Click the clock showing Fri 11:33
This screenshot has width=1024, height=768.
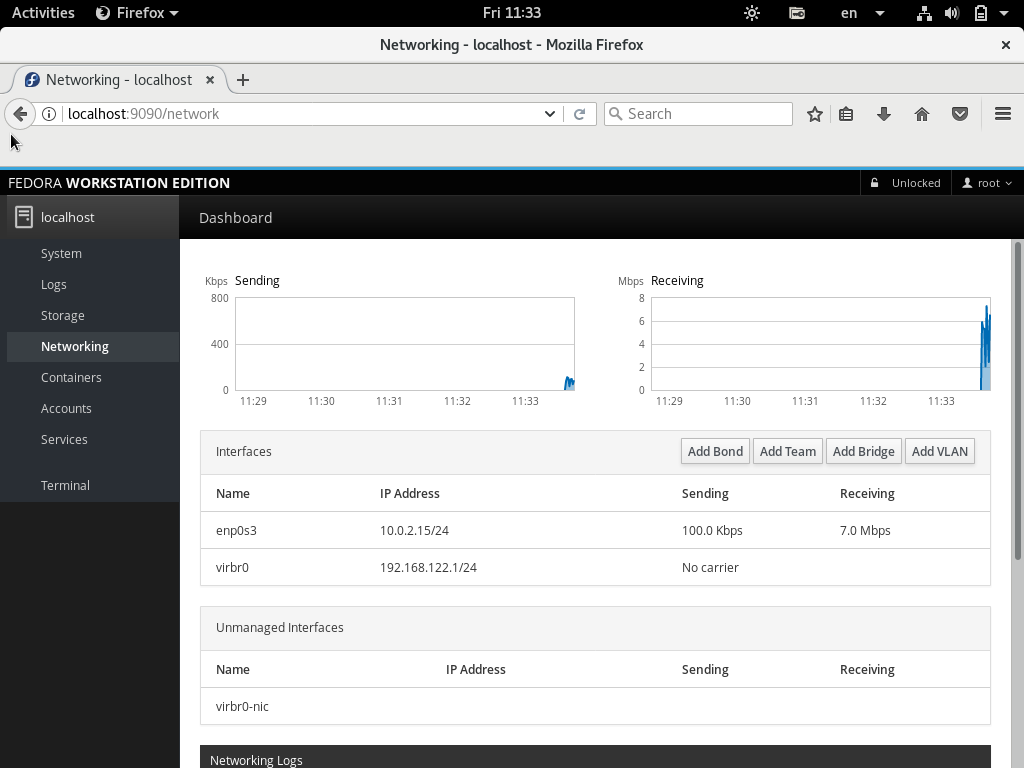(512, 13)
